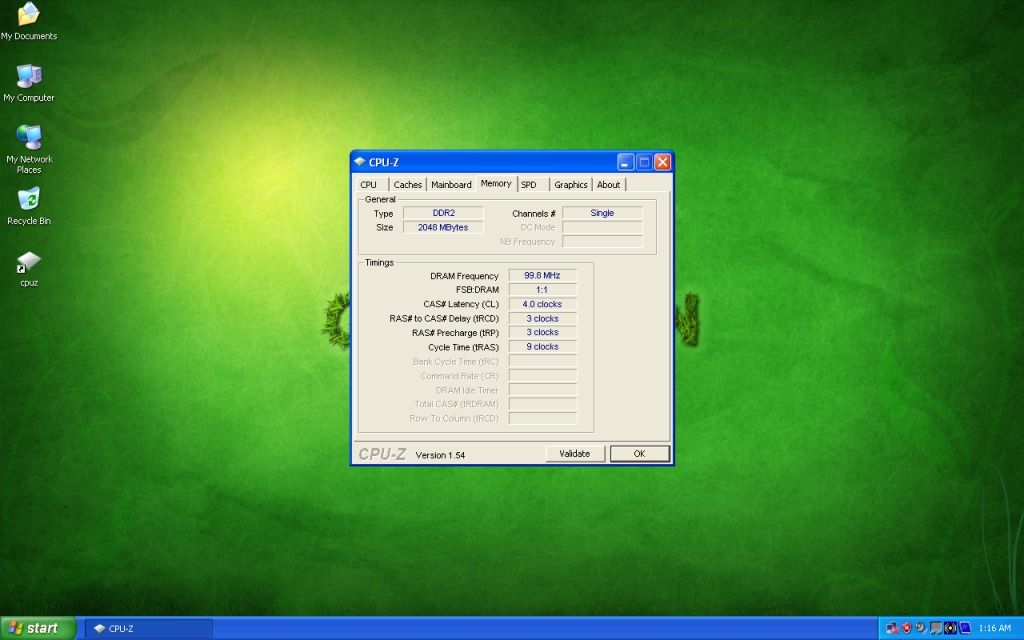Click the Cycle Time value 9 clocks
1024x640 pixels.
pos(543,347)
